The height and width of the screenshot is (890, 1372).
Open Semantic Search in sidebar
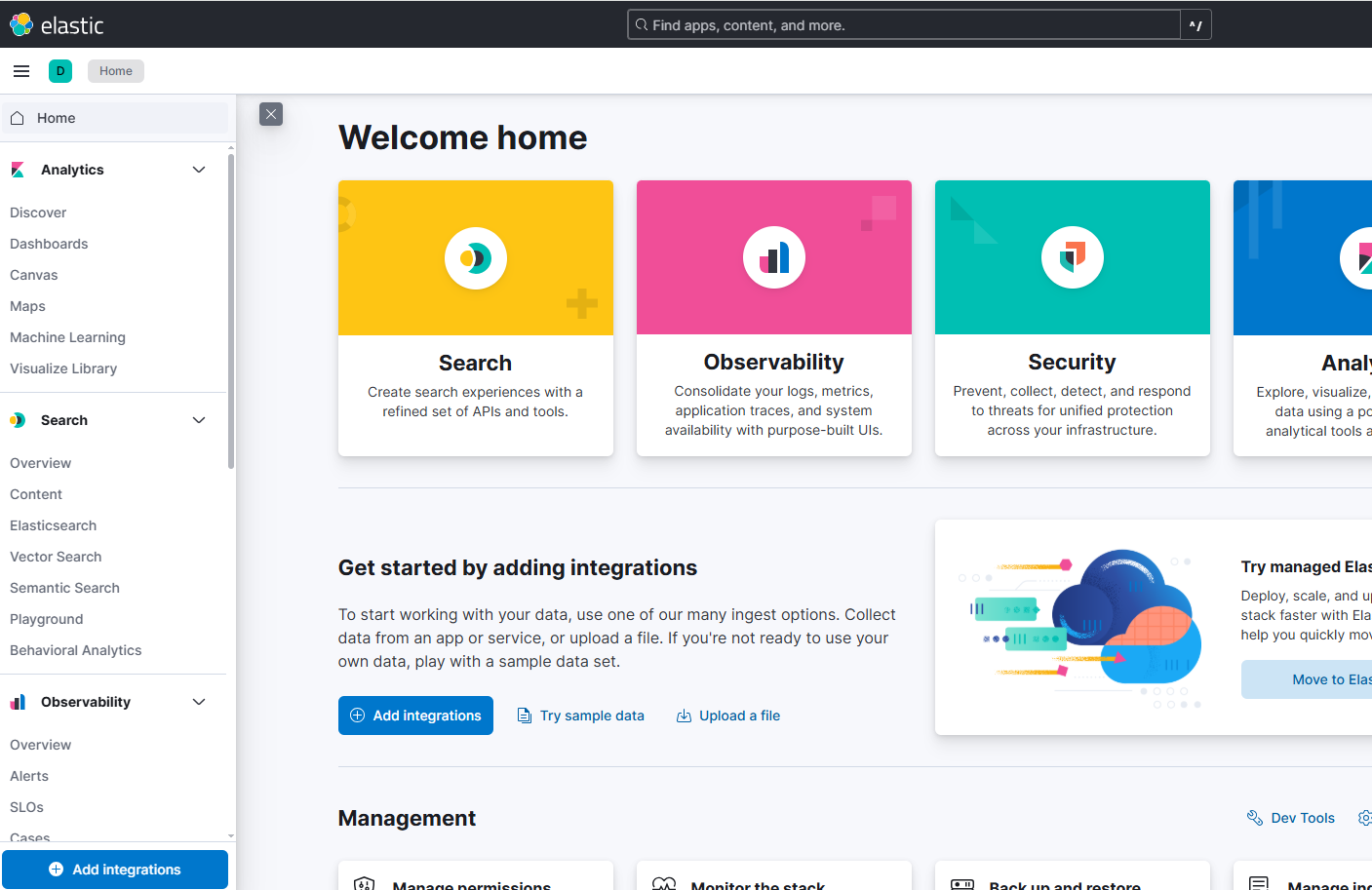tap(64, 588)
